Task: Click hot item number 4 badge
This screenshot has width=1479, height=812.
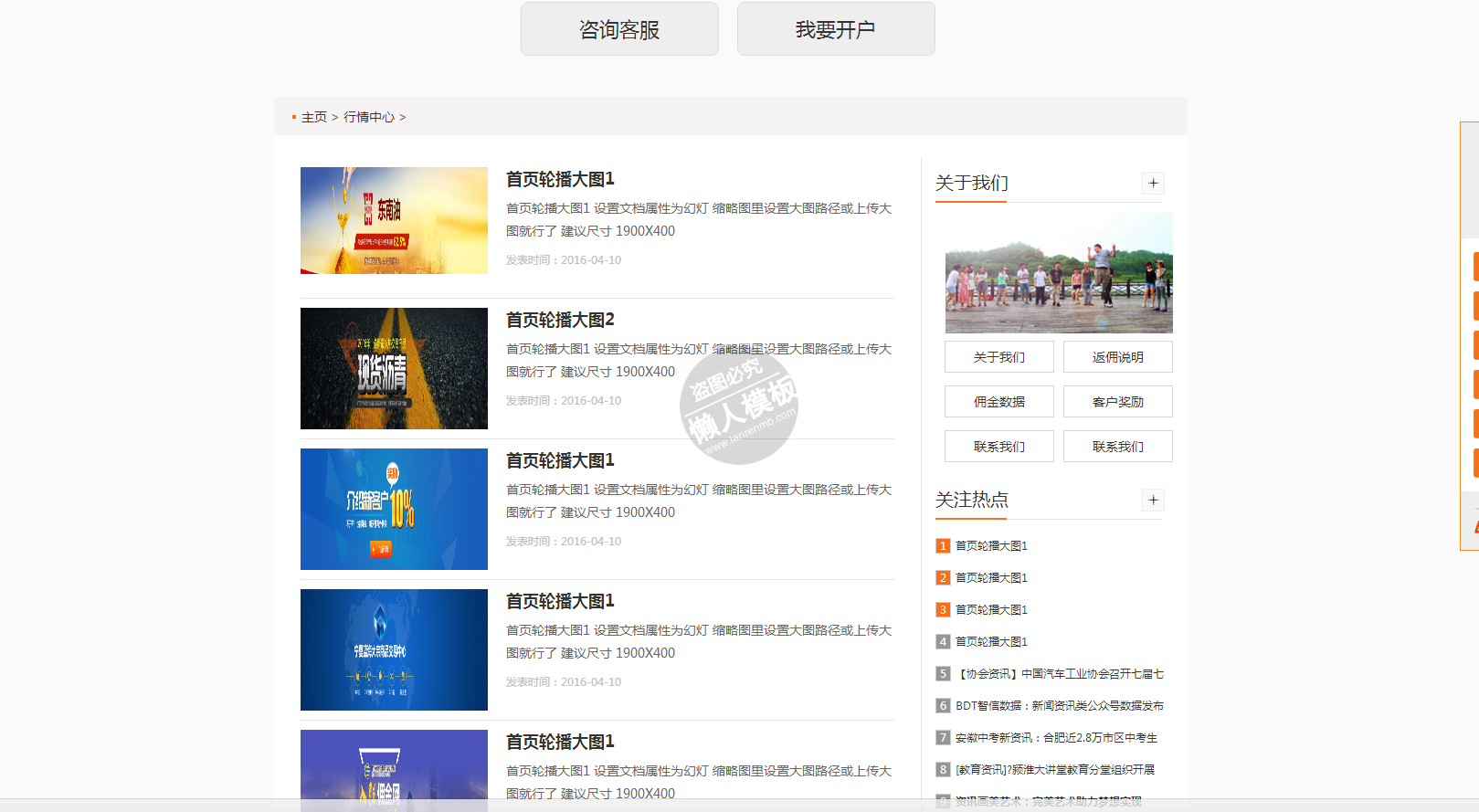Action: point(943,642)
